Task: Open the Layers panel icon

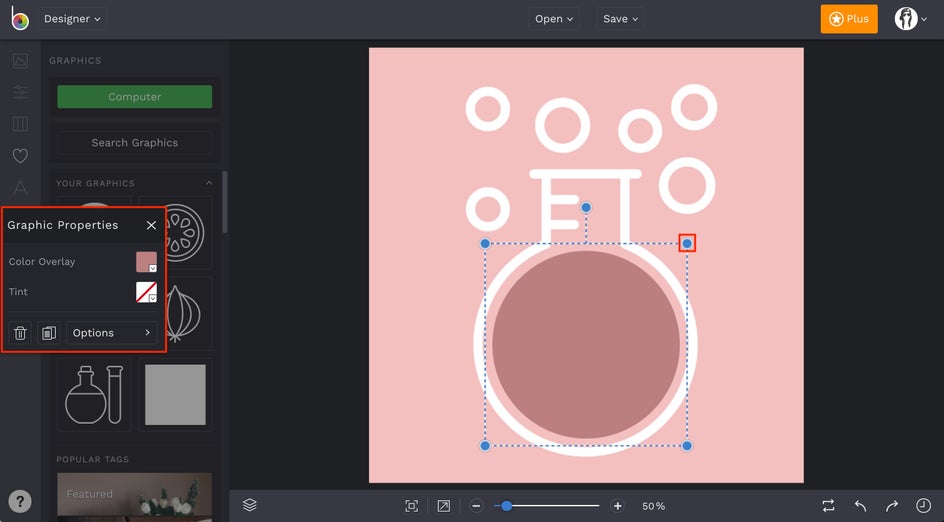Action: tap(250, 506)
